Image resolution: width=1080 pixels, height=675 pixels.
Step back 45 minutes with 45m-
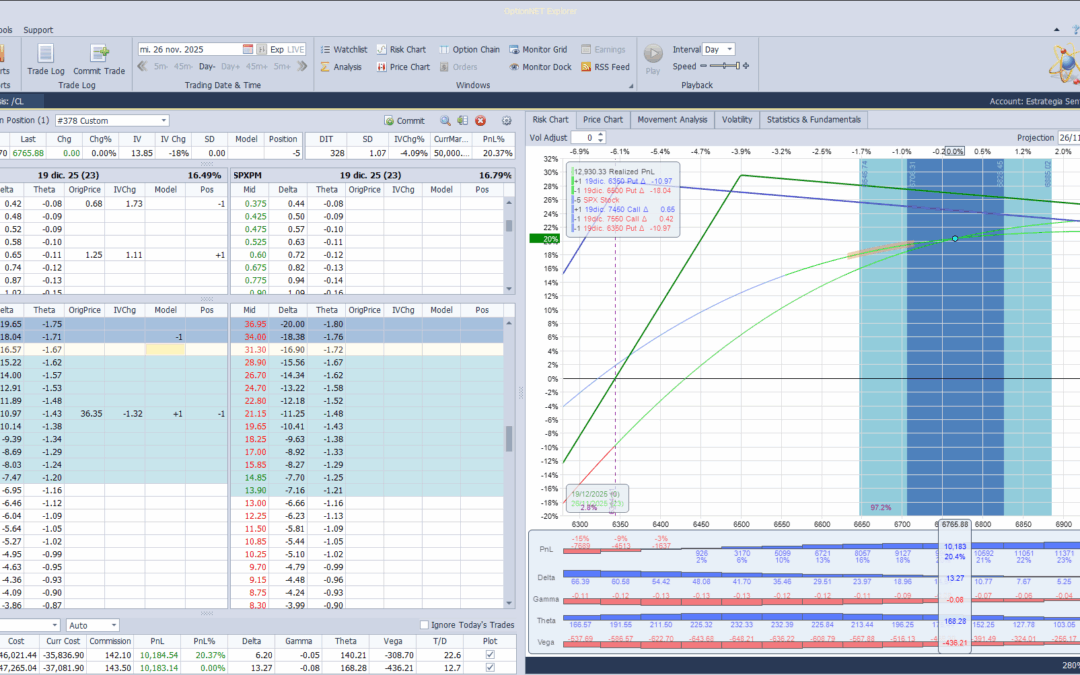point(183,66)
